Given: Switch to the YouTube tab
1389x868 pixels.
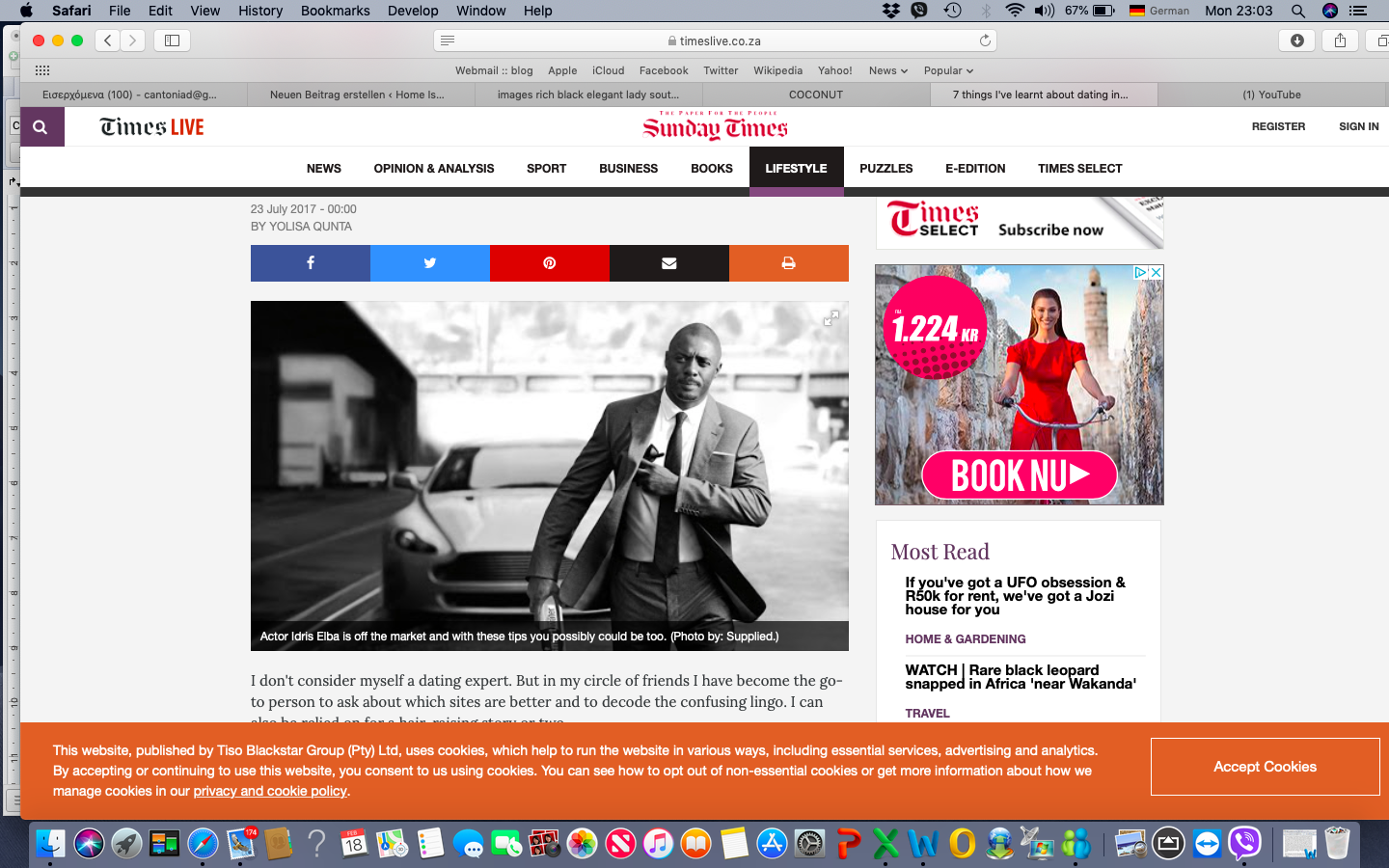Looking at the screenshot, I should pyautogui.click(x=1272, y=95).
